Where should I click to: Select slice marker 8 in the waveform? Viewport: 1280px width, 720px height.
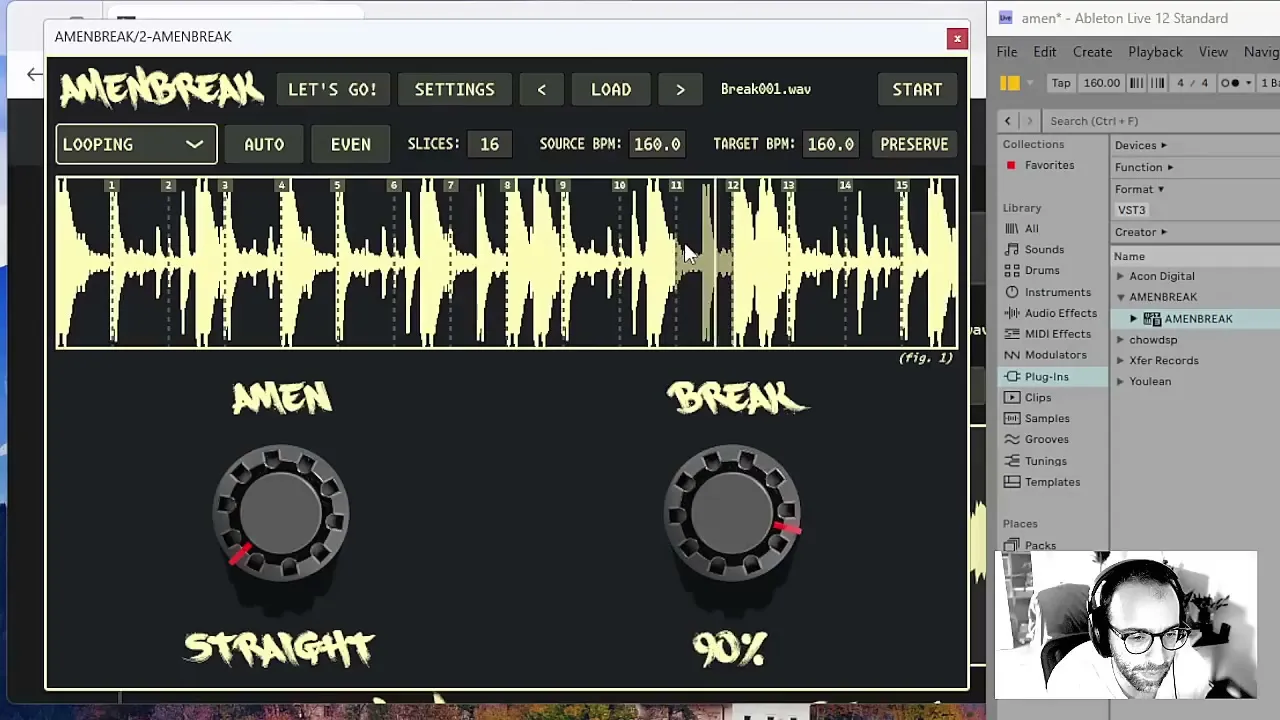(507, 186)
